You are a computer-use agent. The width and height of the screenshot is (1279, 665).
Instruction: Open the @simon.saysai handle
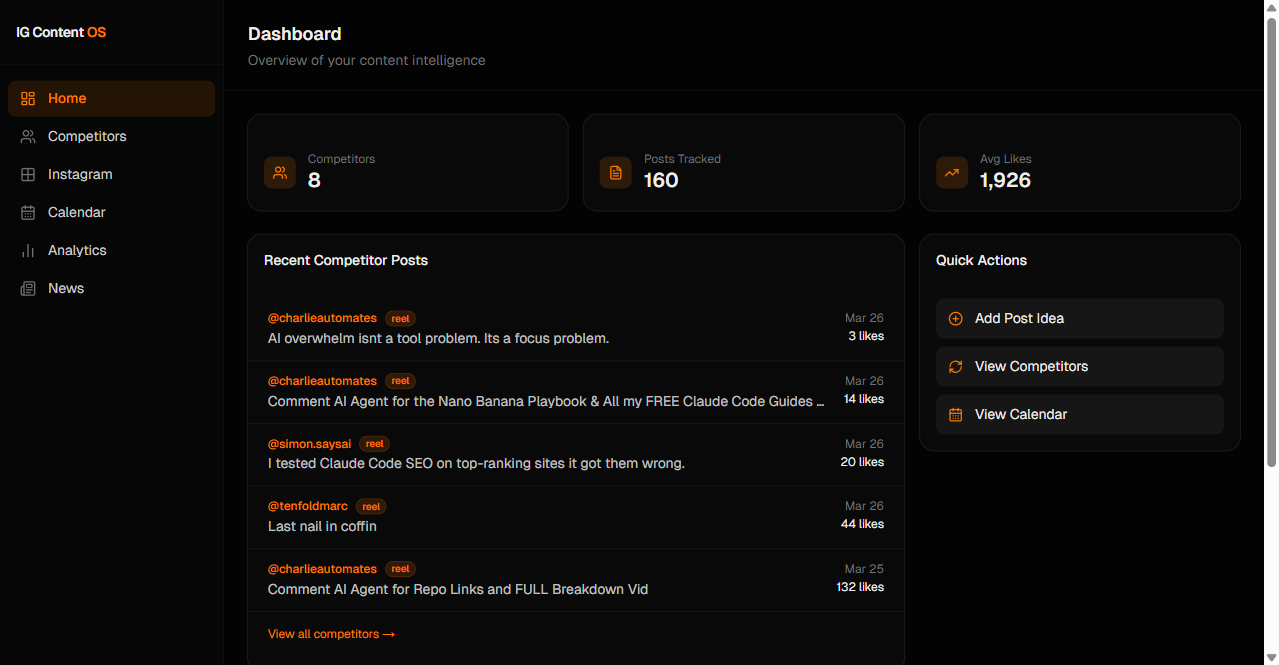[x=310, y=443]
